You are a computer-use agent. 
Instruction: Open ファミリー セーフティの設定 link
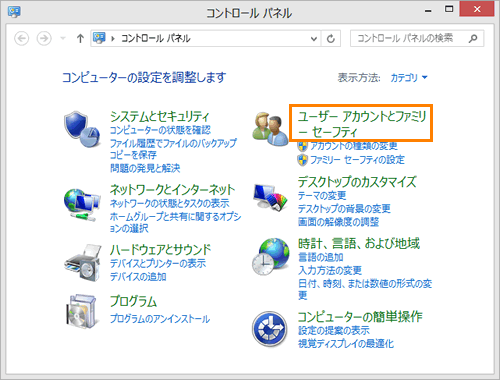click(357, 160)
